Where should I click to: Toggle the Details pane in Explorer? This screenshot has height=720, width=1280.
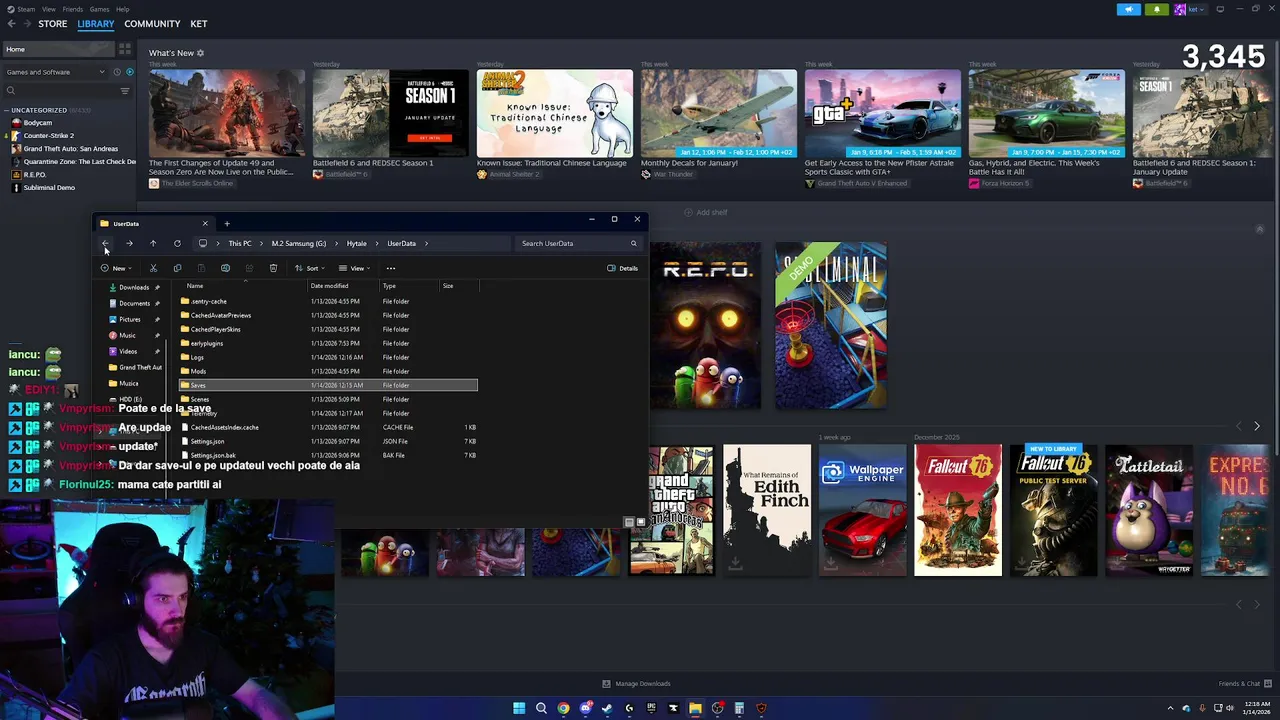tap(622, 268)
